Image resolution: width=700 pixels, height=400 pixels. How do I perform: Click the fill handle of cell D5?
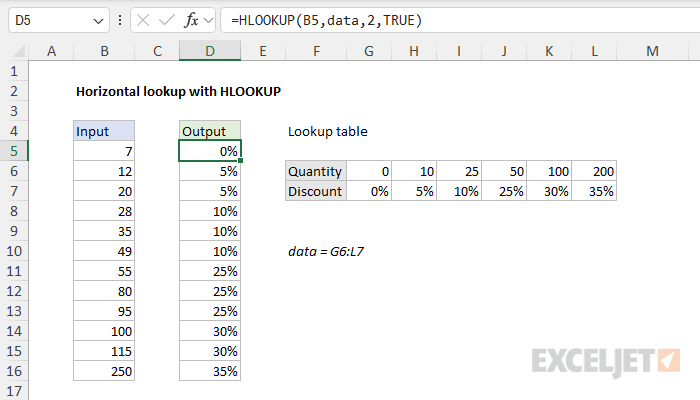(241, 161)
